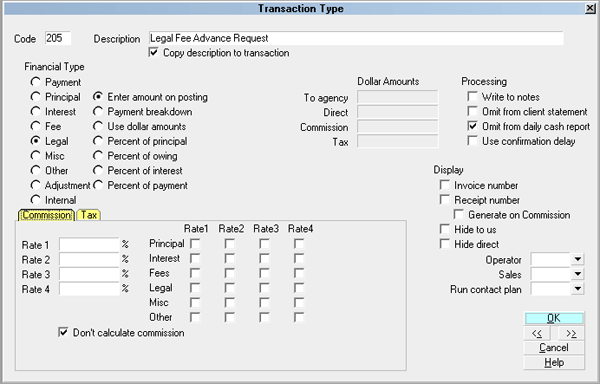The height and width of the screenshot is (384, 600).
Task: Select the Payment financial type
Action: coord(36,82)
